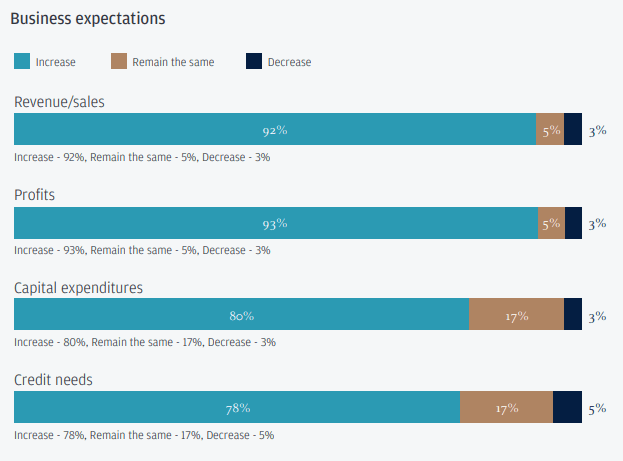Click the Credit needs summary caption text
Image resolution: width=623 pixels, height=461 pixels.
point(144,435)
